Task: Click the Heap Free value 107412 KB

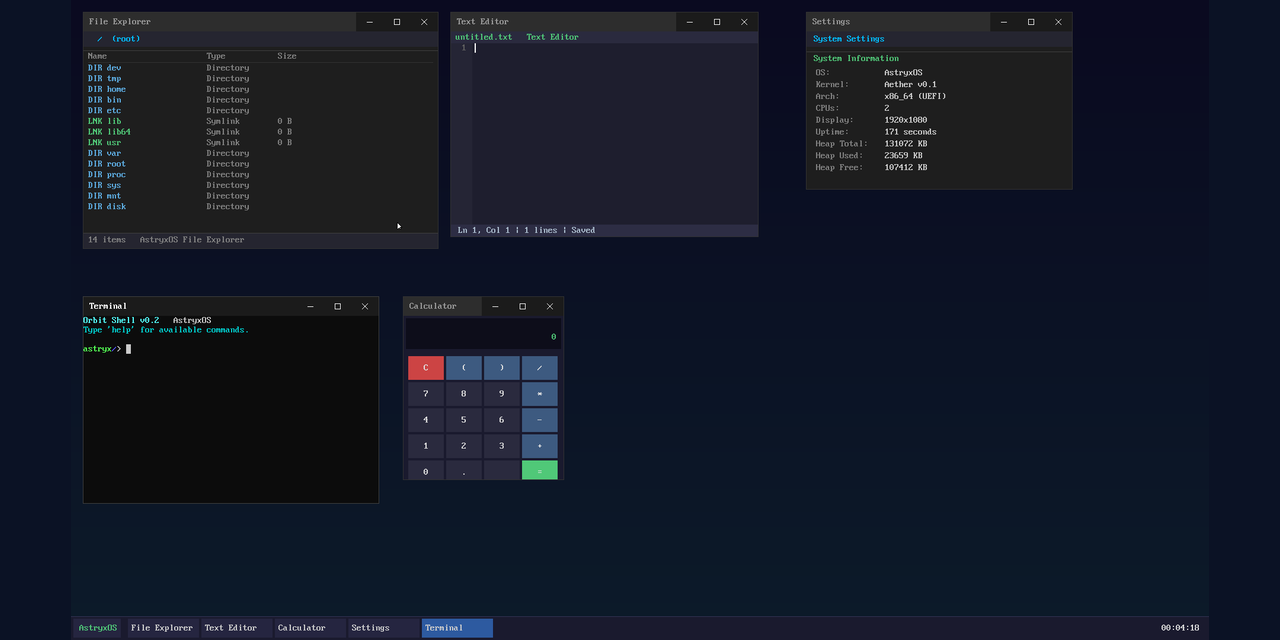Action: tap(906, 168)
